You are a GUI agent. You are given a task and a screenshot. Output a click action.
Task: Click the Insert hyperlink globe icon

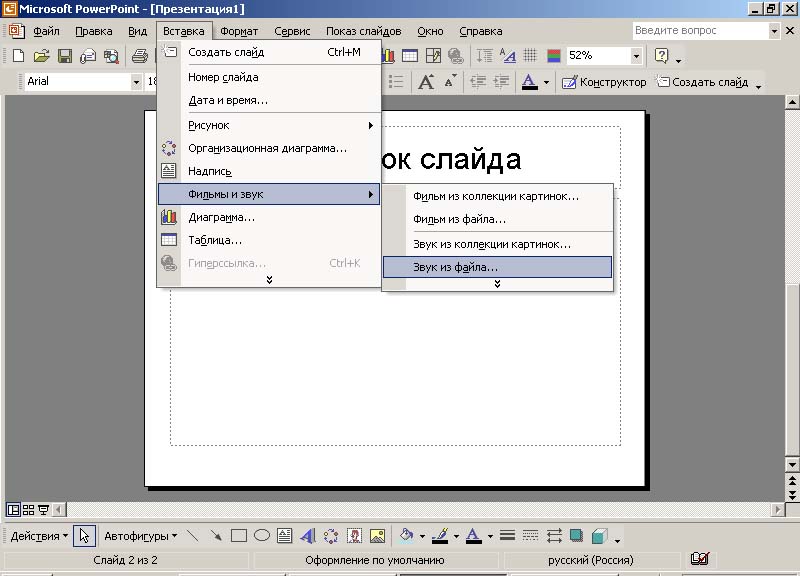pyautogui.click(x=456, y=56)
